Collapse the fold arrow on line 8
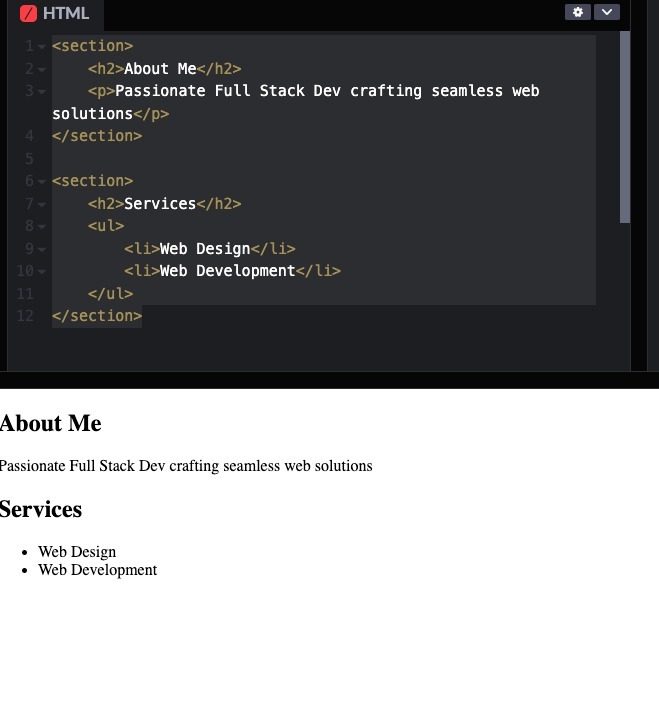Image resolution: width=659 pixels, height=722 pixels. click(x=42, y=227)
